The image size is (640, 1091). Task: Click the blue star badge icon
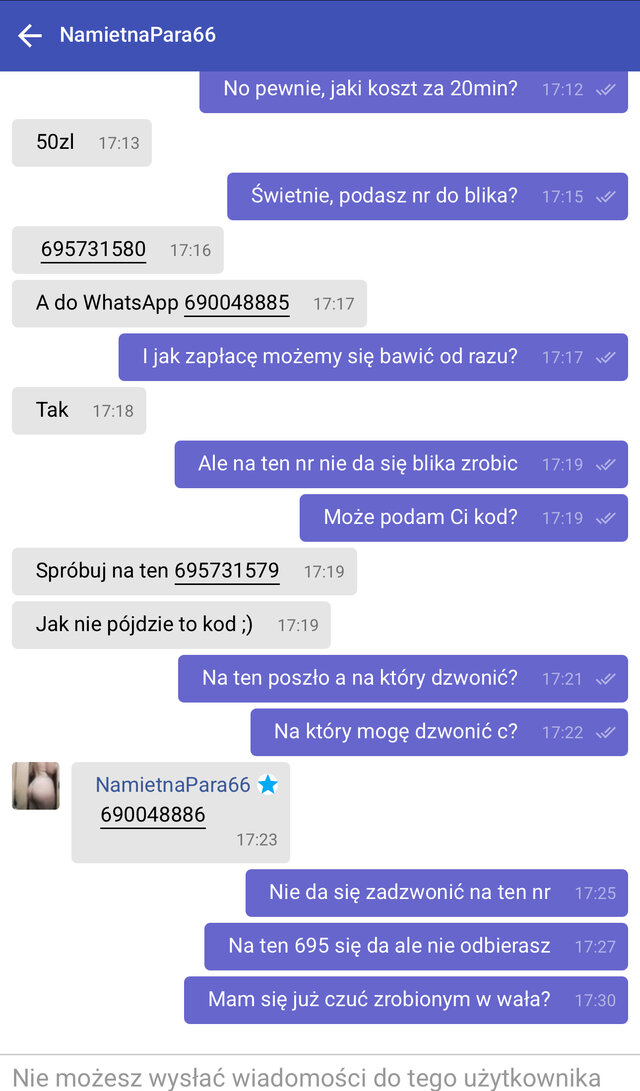click(268, 785)
